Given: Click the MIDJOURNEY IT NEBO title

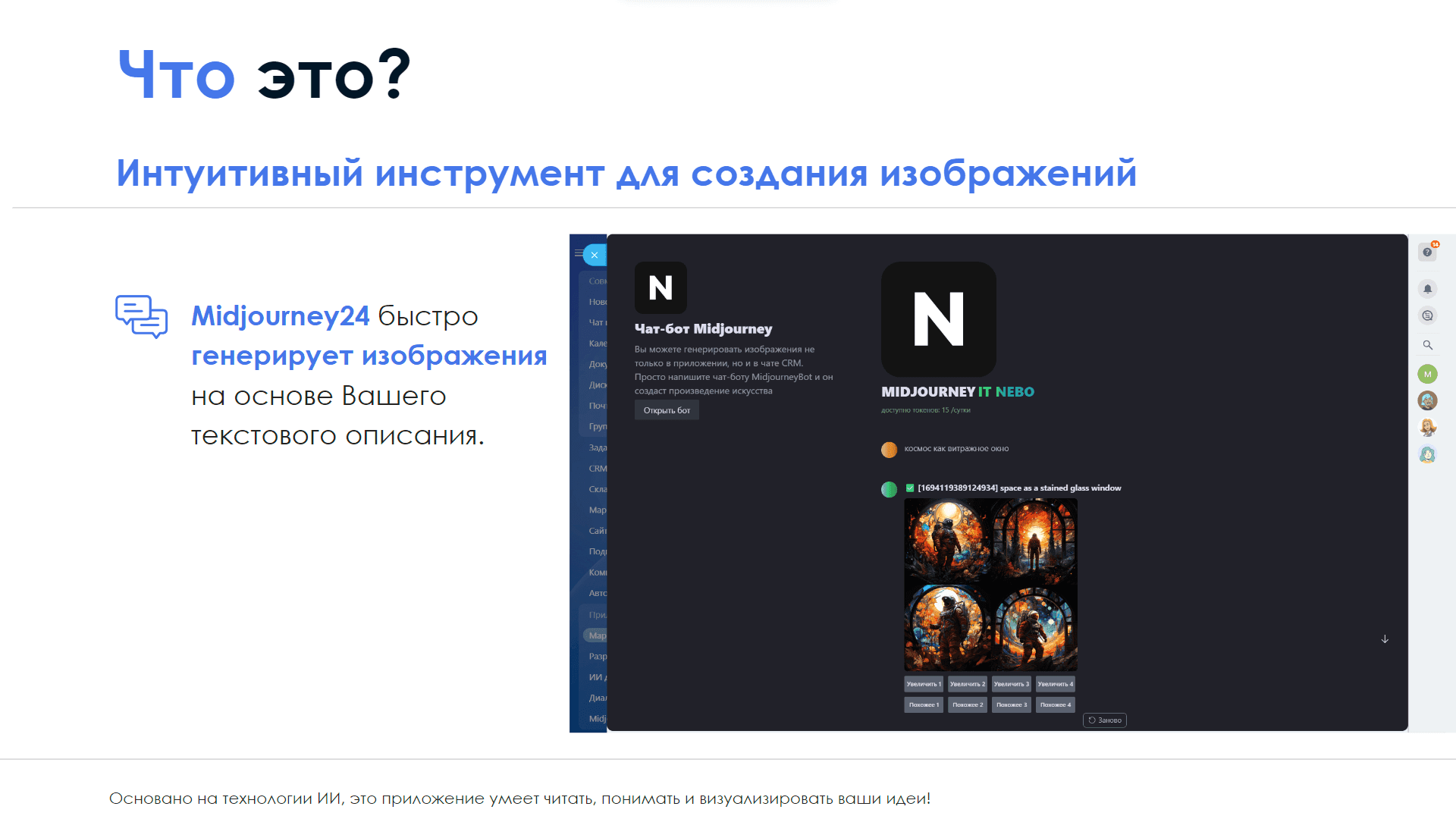Looking at the screenshot, I should [x=958, y=392].
